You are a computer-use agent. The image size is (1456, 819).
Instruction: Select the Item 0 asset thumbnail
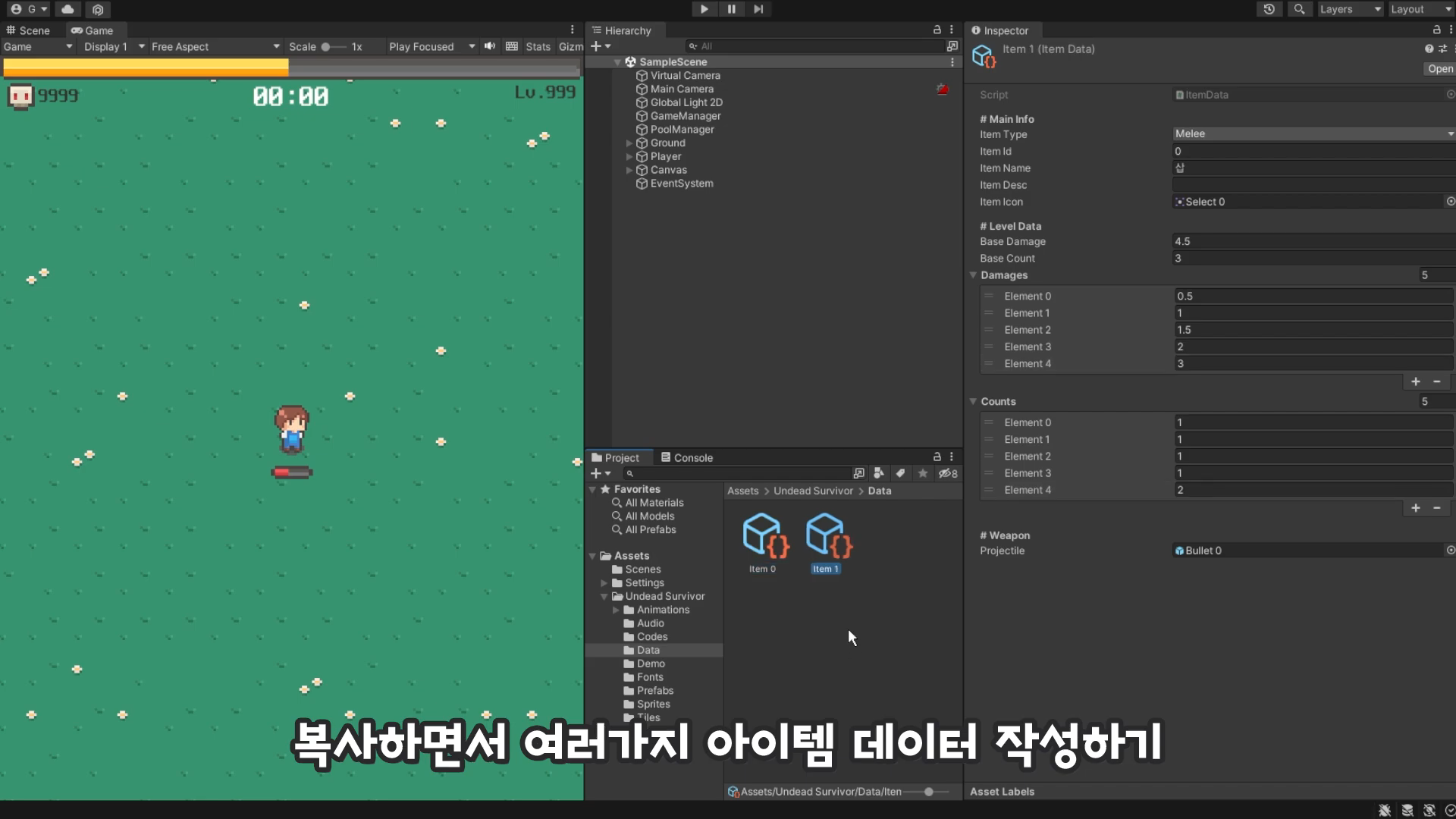[x=762, y=537]
